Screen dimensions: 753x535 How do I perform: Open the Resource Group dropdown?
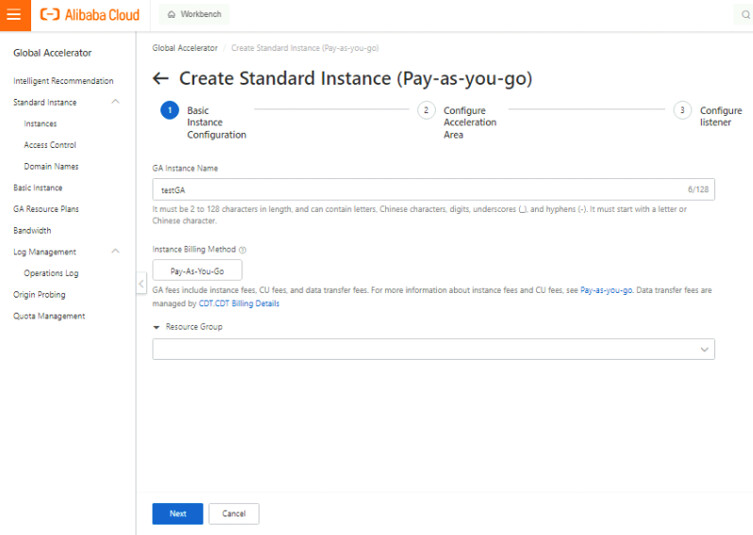coord(433,349)
